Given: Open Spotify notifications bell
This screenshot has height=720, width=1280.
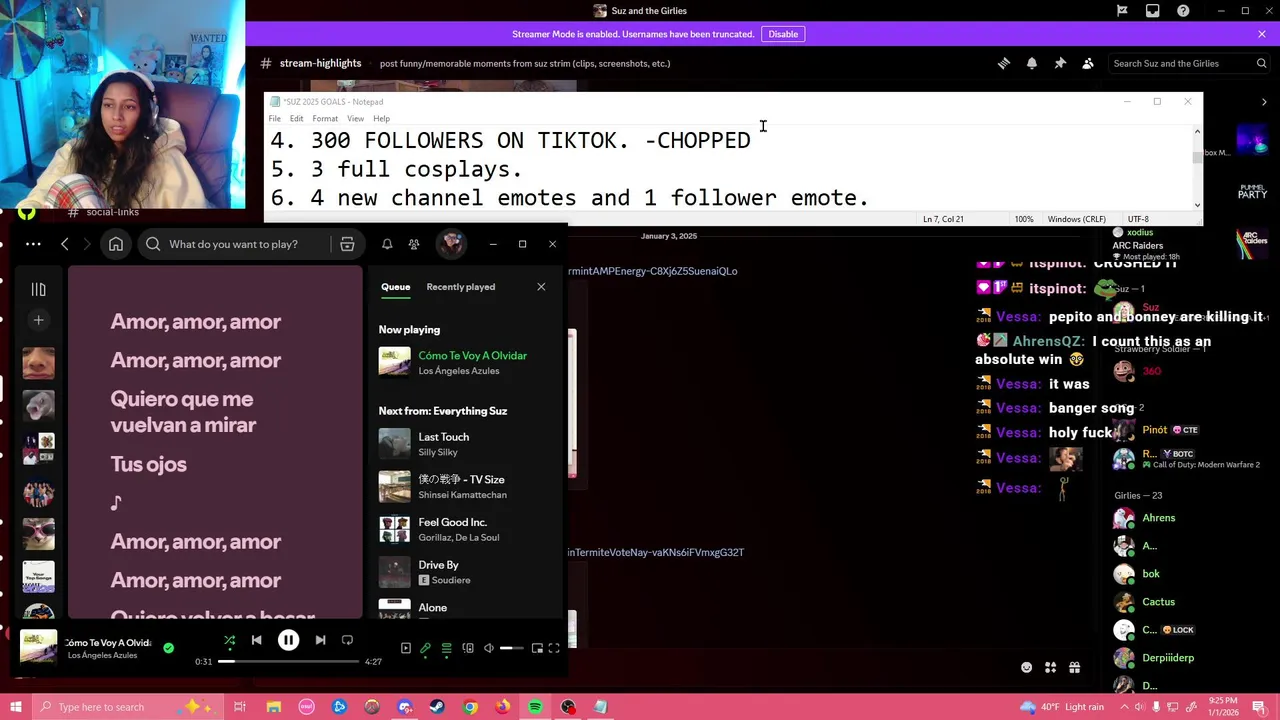Looking at the screenshot, I should [x=387, y=244].
